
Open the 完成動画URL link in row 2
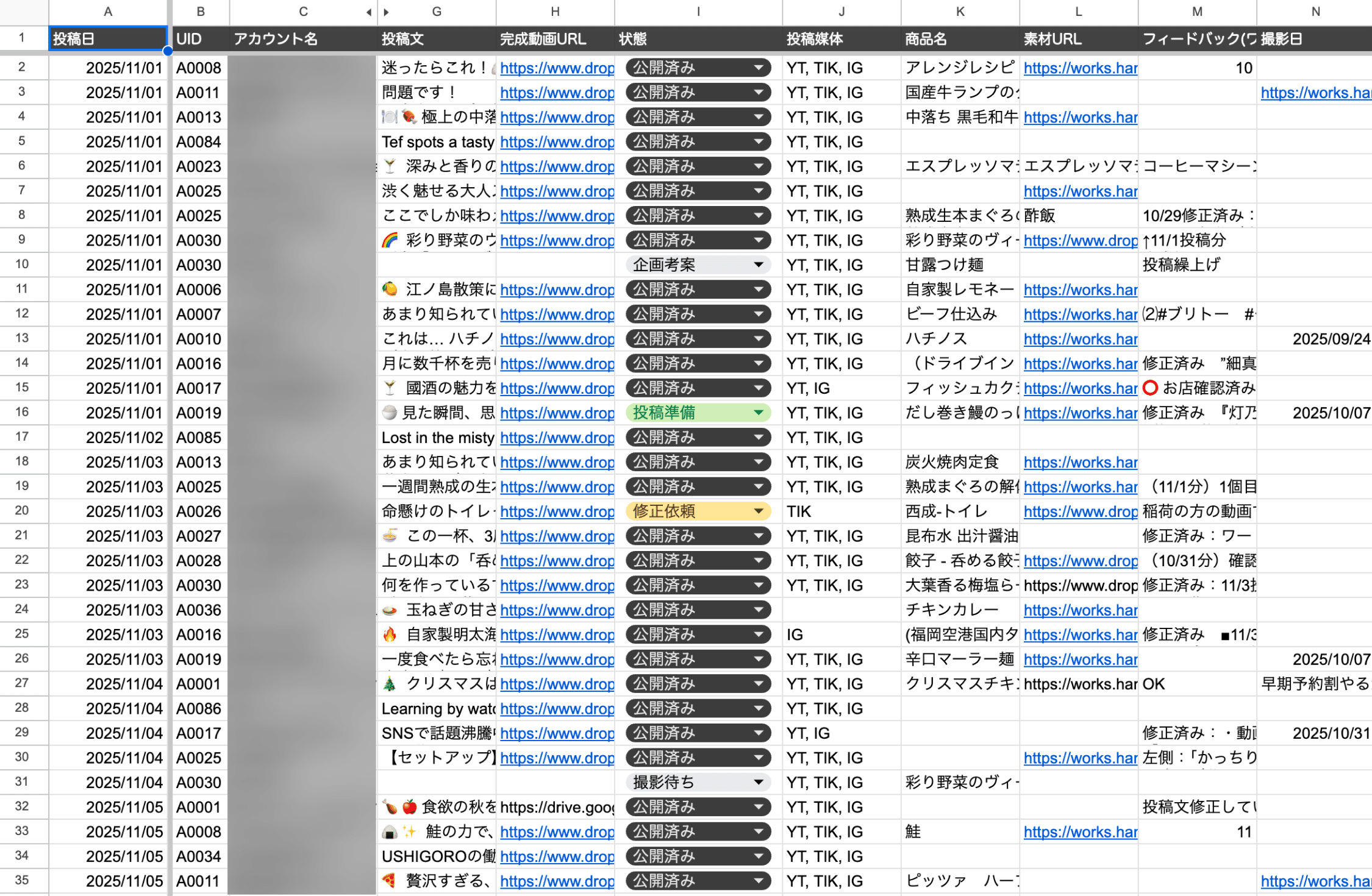557,68
